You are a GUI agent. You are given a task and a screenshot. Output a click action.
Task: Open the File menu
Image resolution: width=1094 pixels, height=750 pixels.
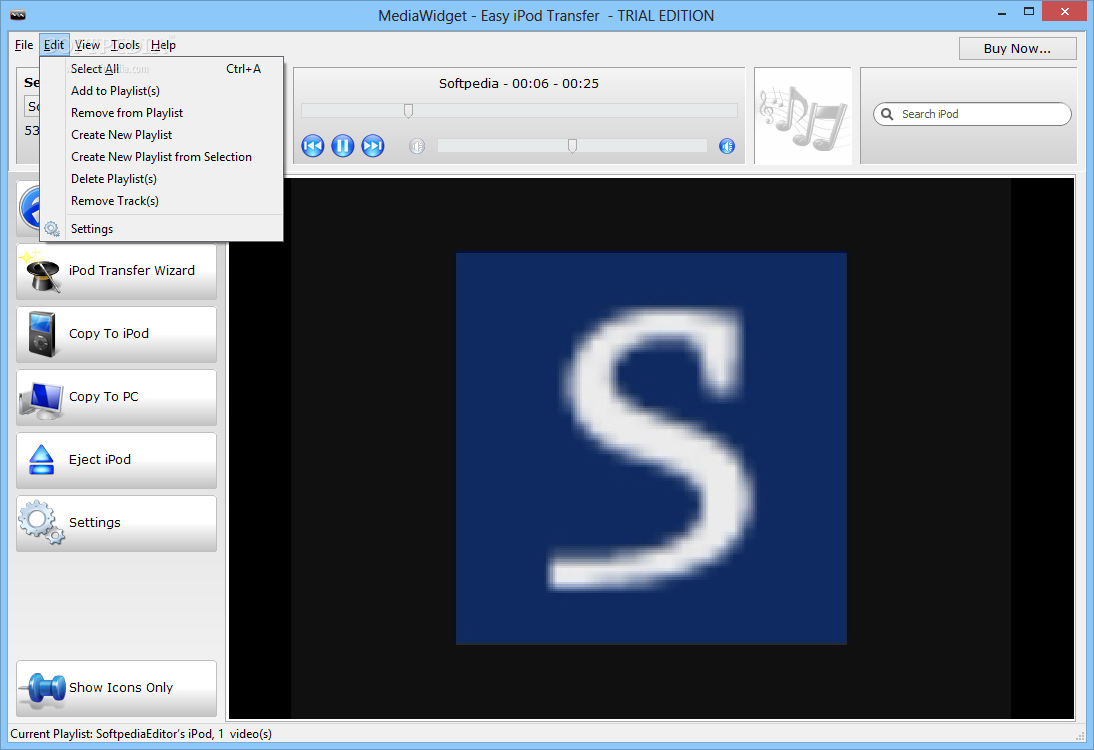(24, 45)
